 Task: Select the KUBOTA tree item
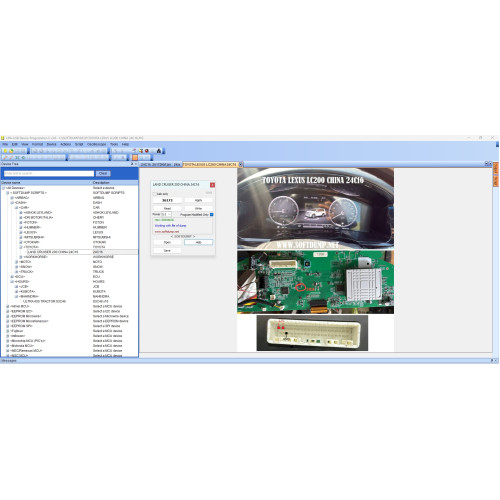(27, 291)
